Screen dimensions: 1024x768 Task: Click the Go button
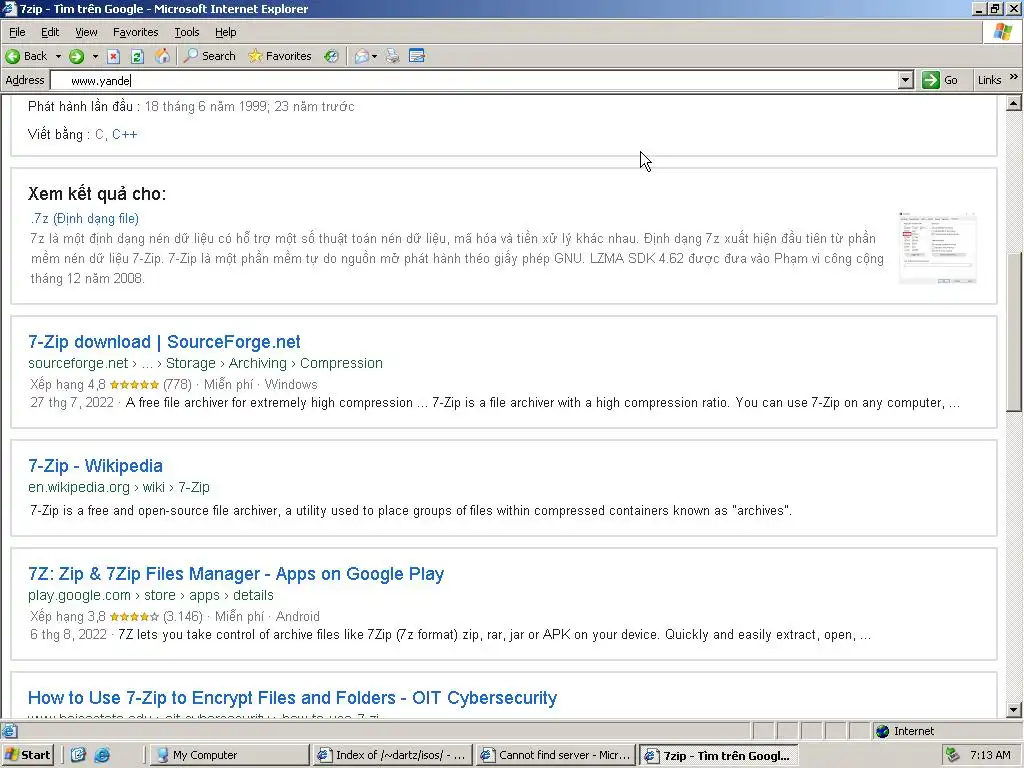(x=940, y=80)
